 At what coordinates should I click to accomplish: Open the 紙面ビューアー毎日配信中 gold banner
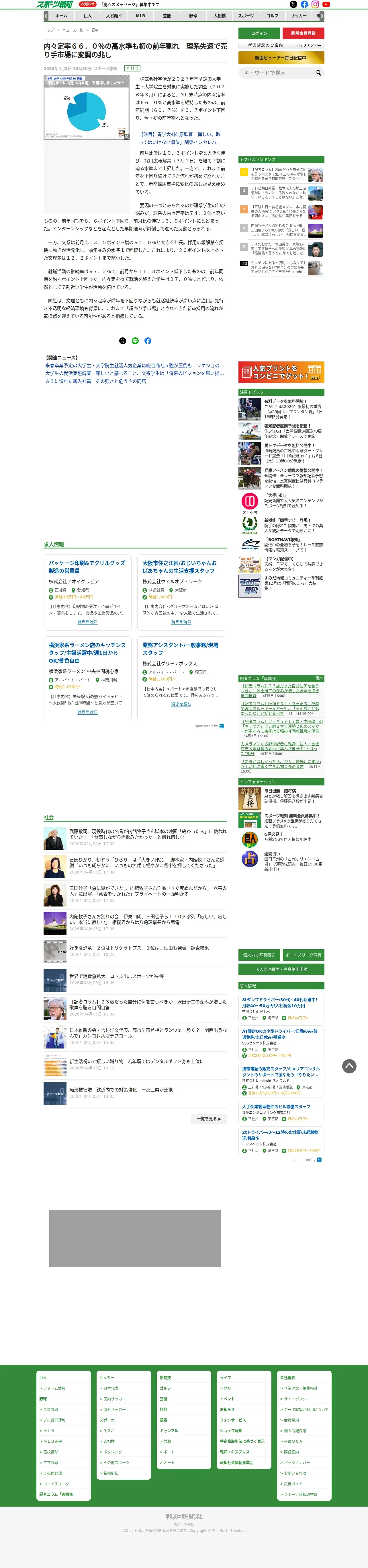click(281, 58)
